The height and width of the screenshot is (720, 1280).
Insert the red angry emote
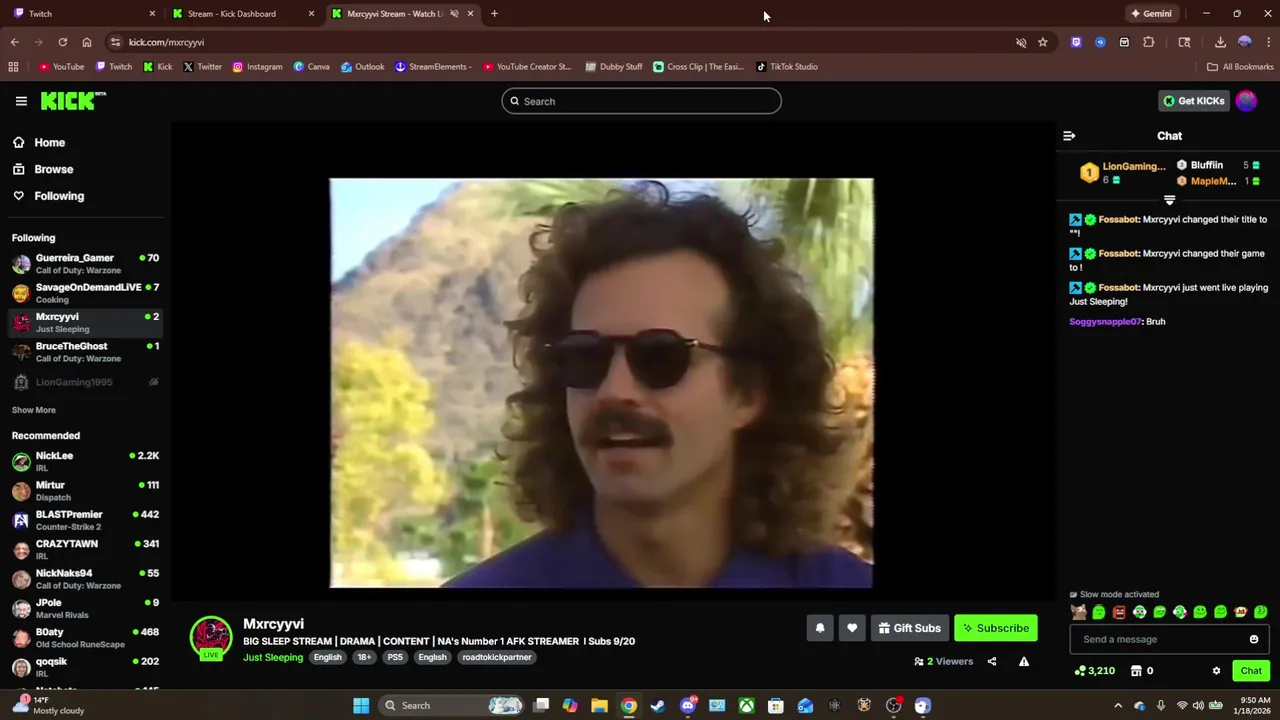(1119, 612)
